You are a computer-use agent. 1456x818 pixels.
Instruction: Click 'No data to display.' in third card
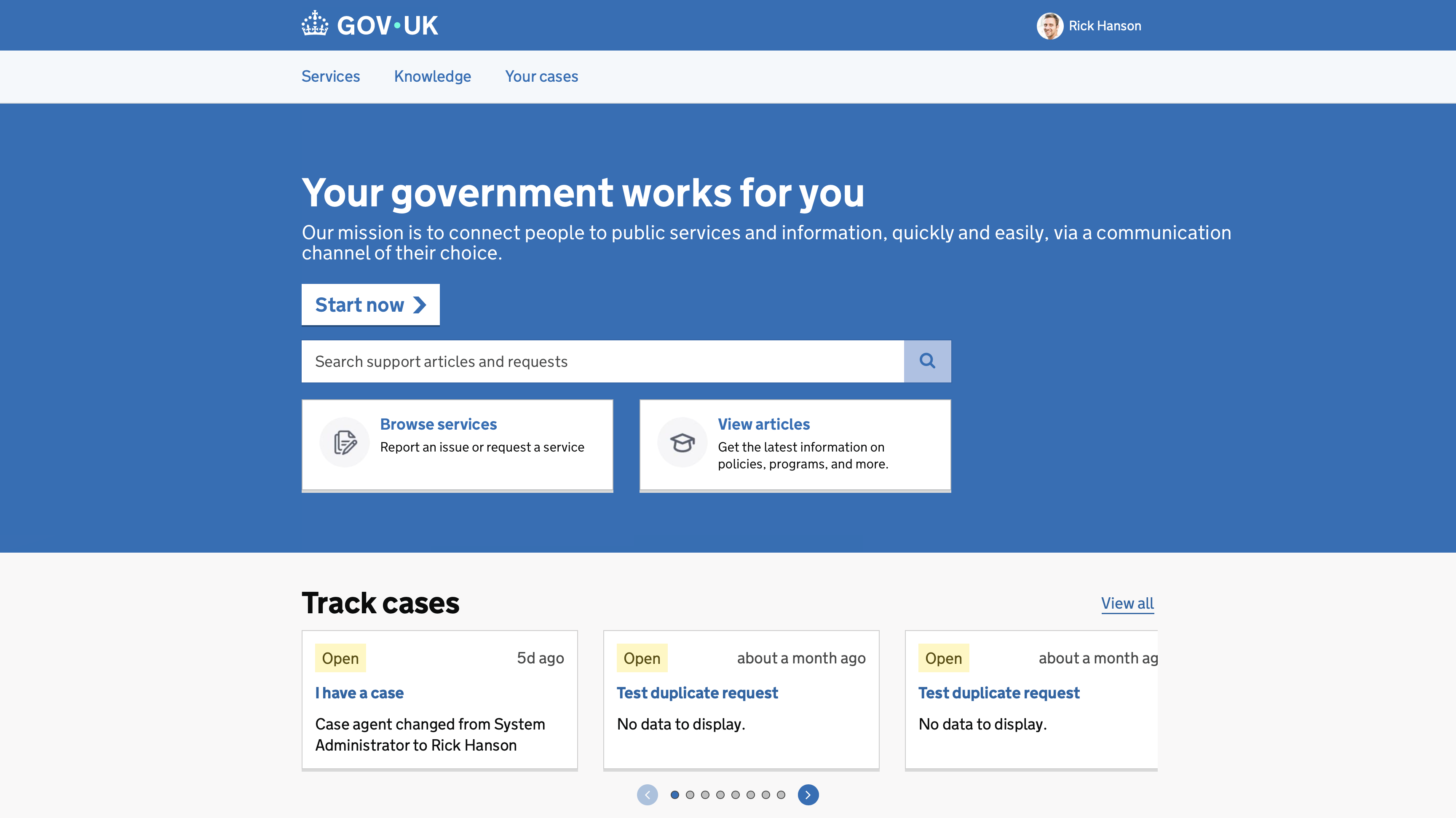pos(982,724)
